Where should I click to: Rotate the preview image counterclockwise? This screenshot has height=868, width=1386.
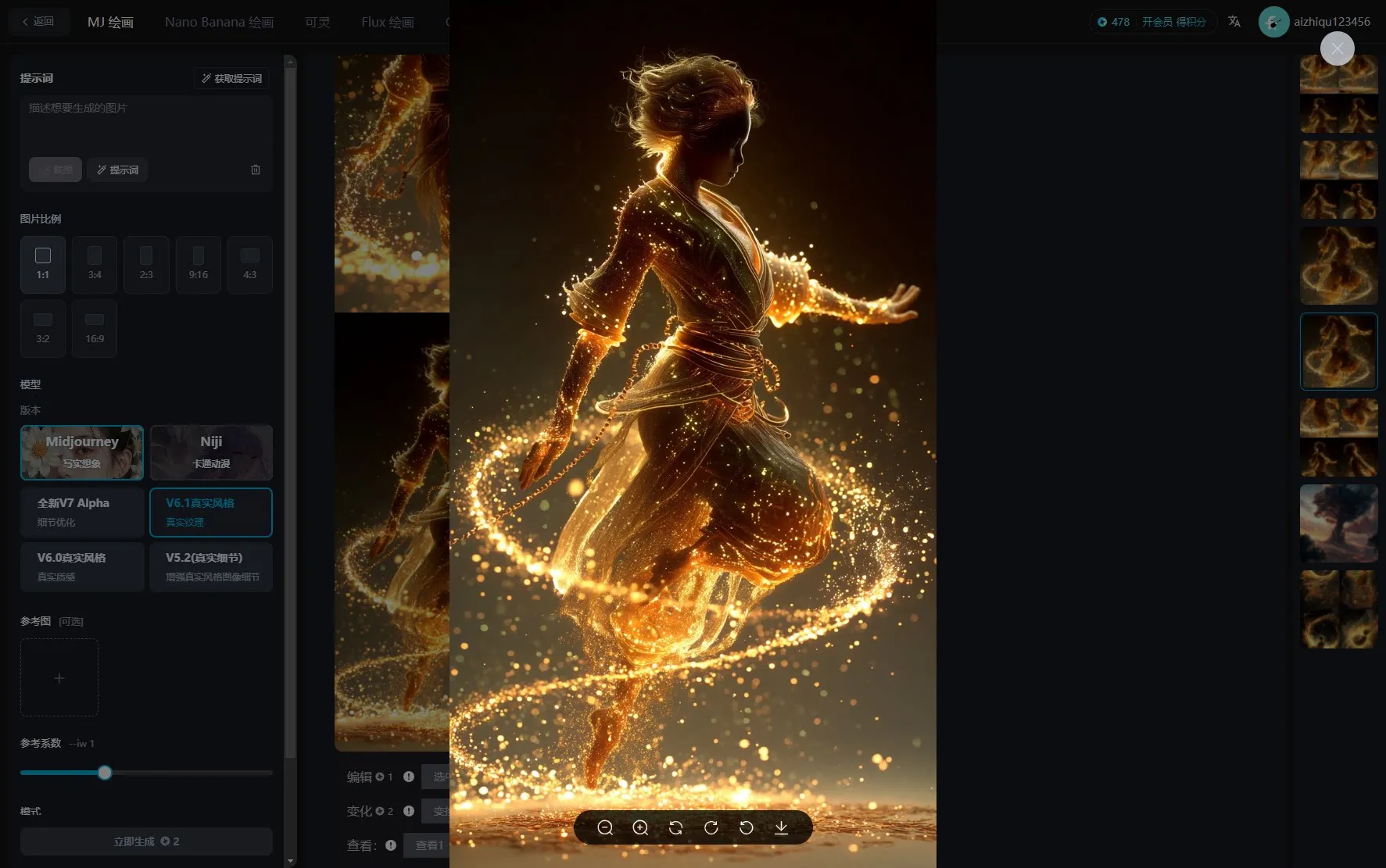pos(746,827)
